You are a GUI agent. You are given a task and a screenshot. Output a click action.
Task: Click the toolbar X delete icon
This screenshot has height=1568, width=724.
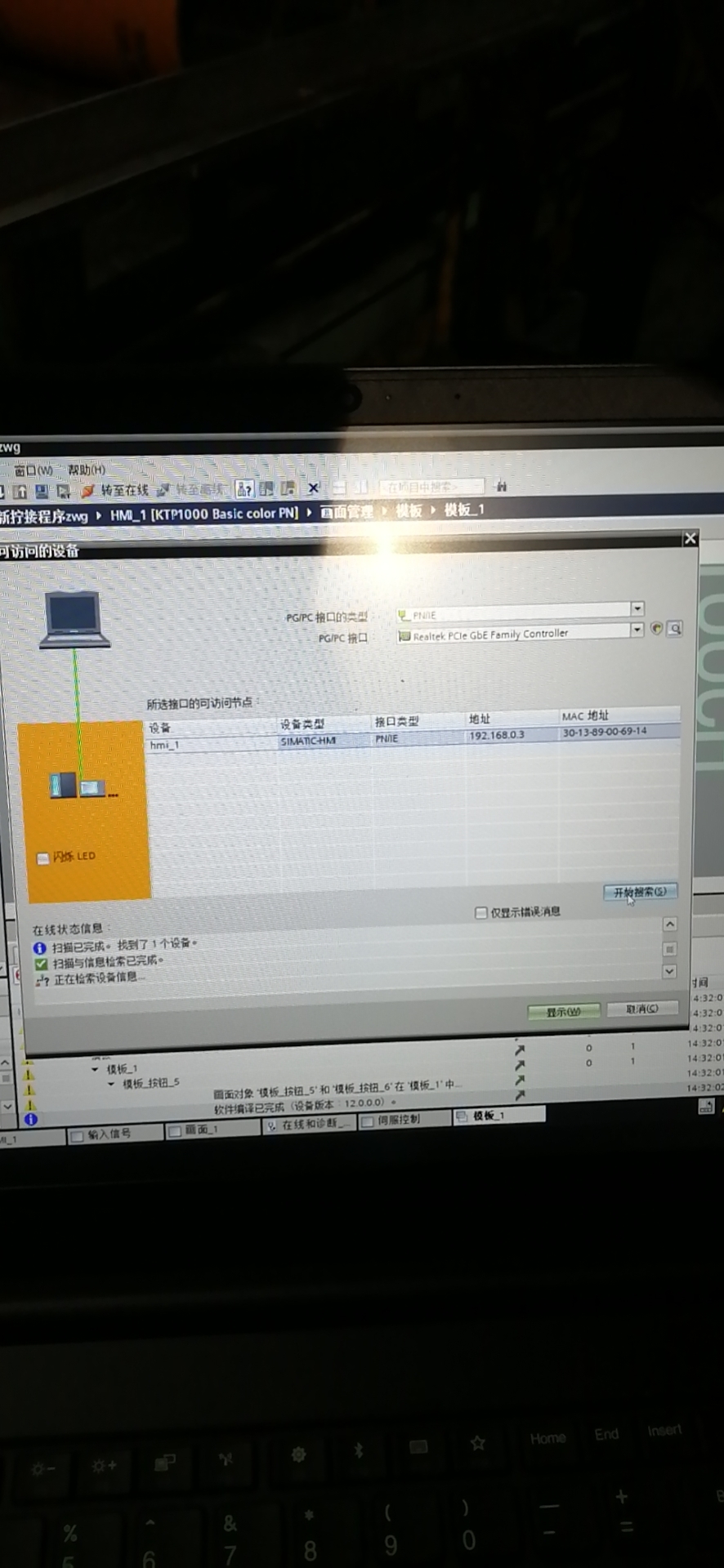pyautogui.click(x=313, y=488)
